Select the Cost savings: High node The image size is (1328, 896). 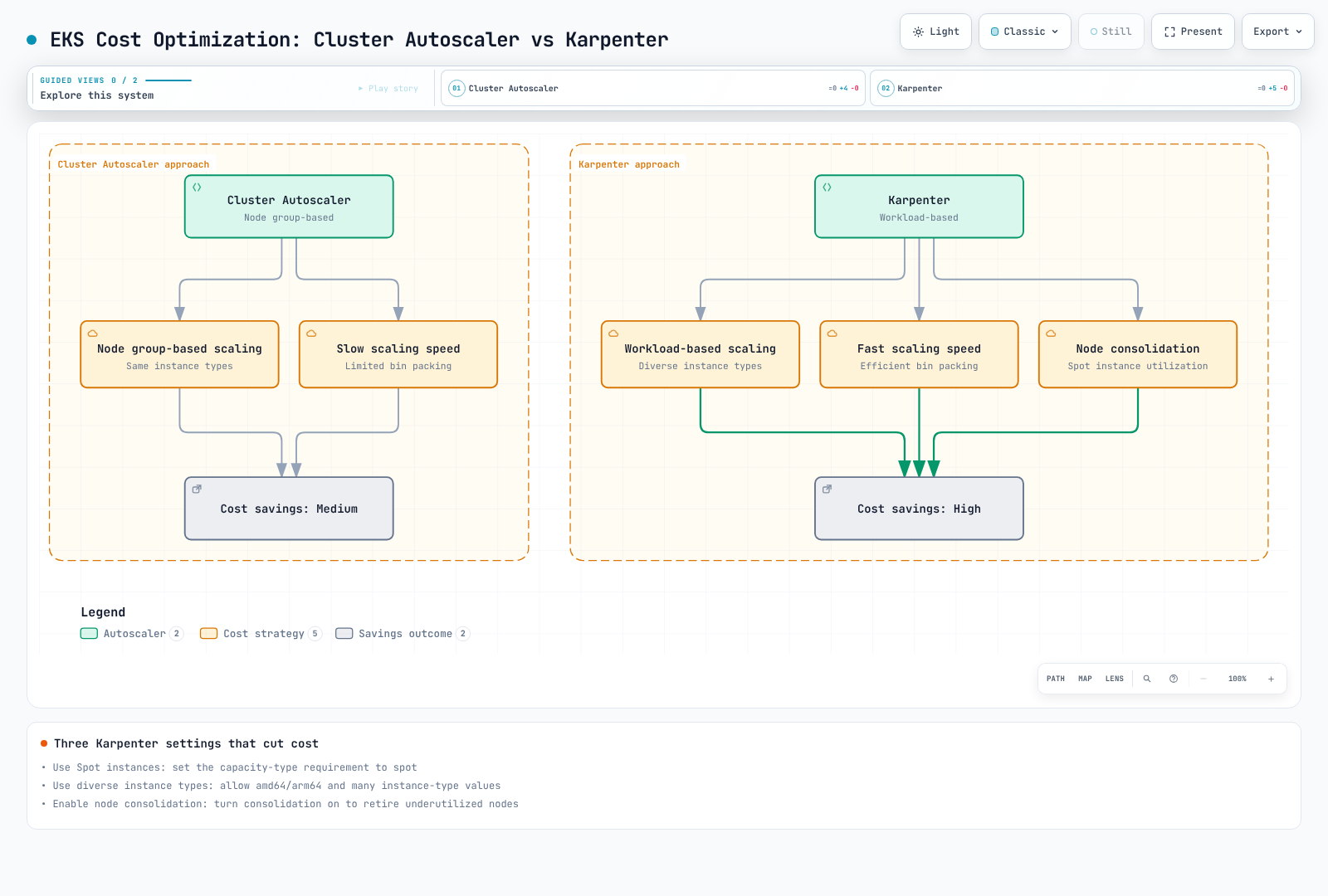tap(919, 509)
